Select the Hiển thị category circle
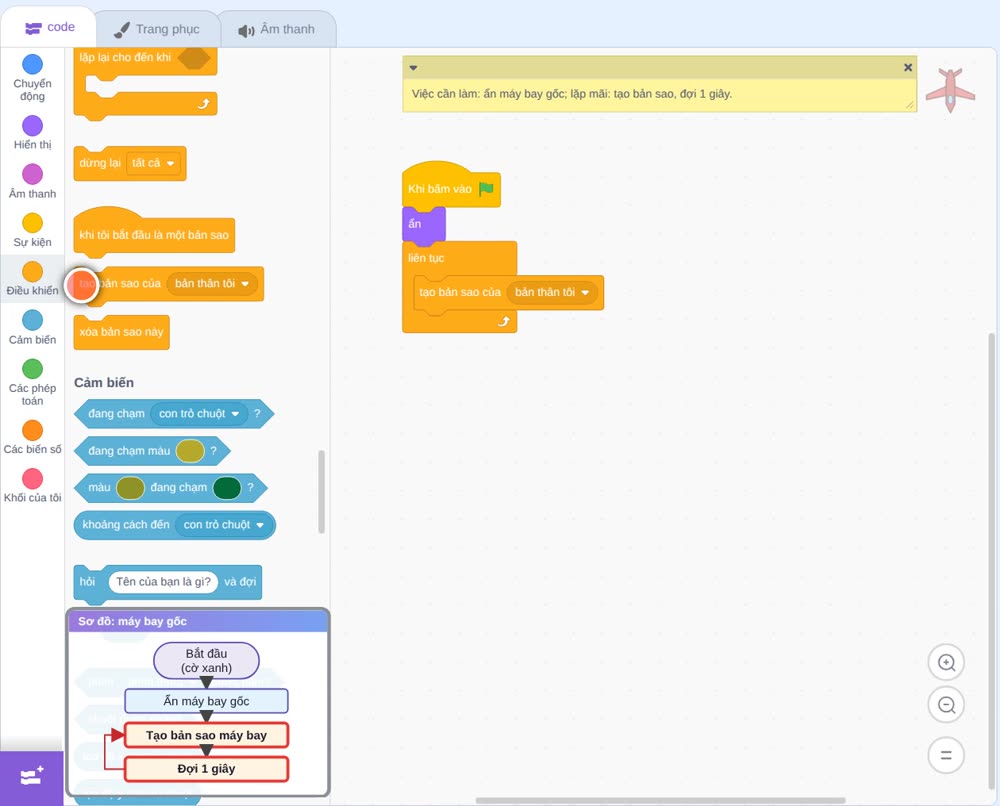This screenshot has width=1000, height=806. tap(33, 126)
